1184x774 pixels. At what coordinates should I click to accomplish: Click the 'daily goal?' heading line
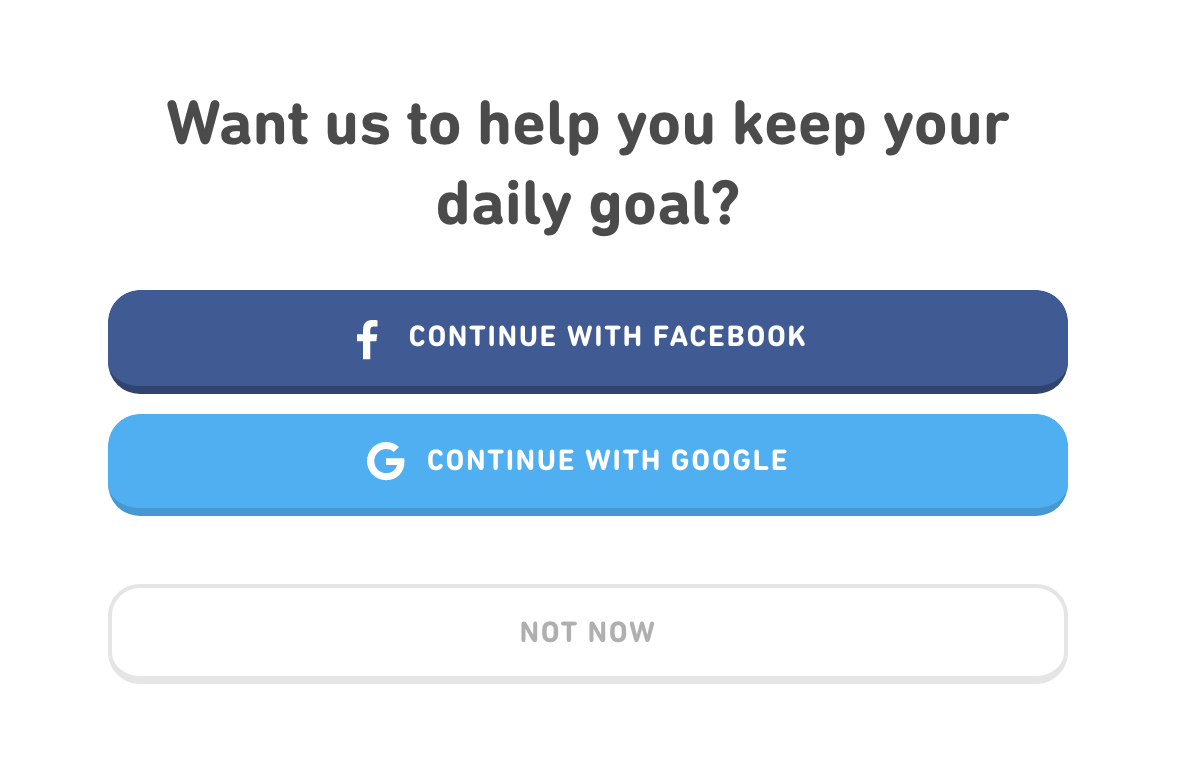[x=587, y=203]
